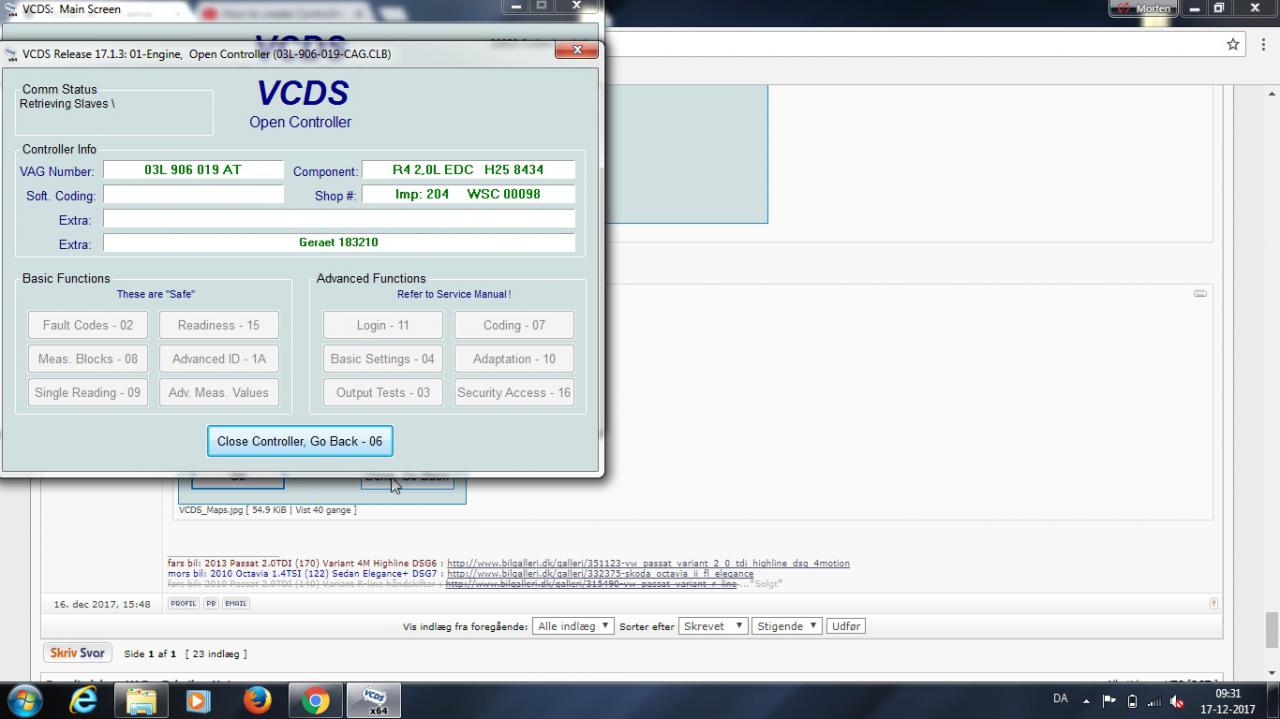1280x719 pixels.
Task: Click the Morten Chrome profile button
Action: pyautogui.click(x=1142, y=8)
